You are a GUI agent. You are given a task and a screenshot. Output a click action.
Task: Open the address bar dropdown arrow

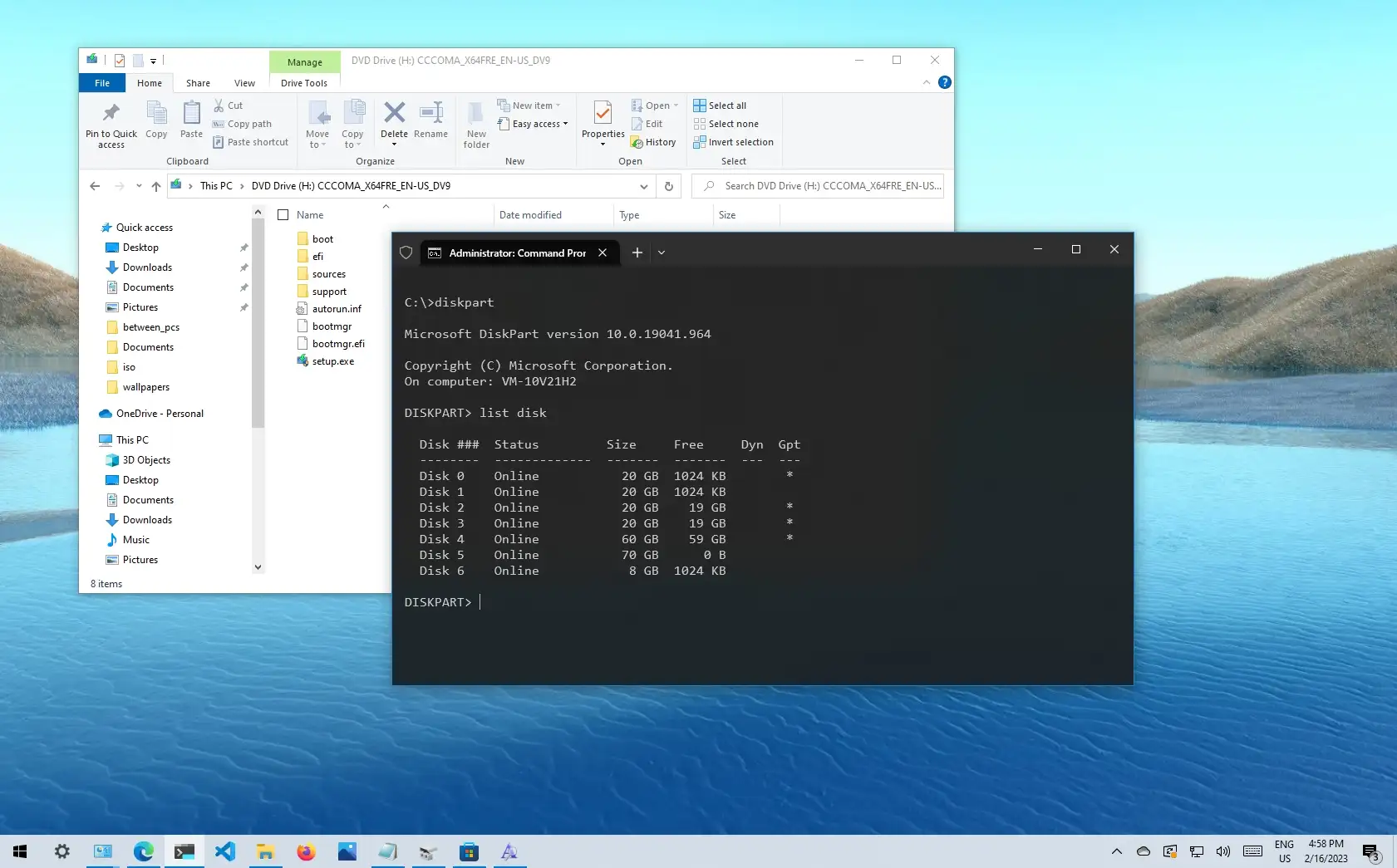pos(644,186)
